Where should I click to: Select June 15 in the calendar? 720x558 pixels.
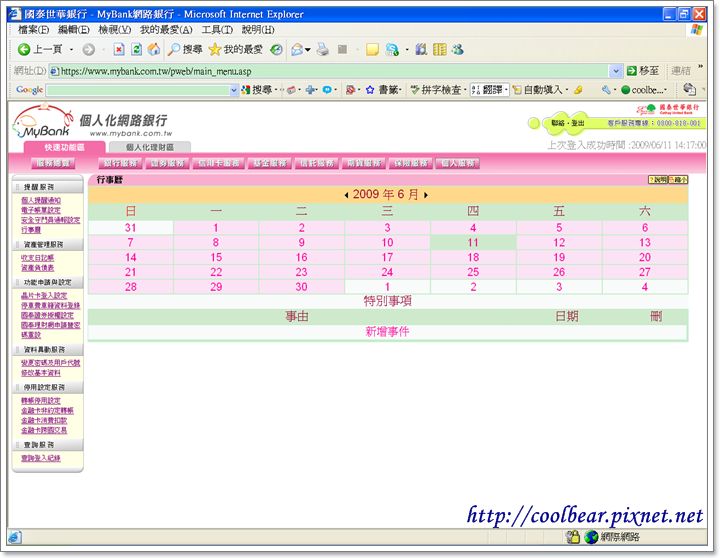point(216,257)
